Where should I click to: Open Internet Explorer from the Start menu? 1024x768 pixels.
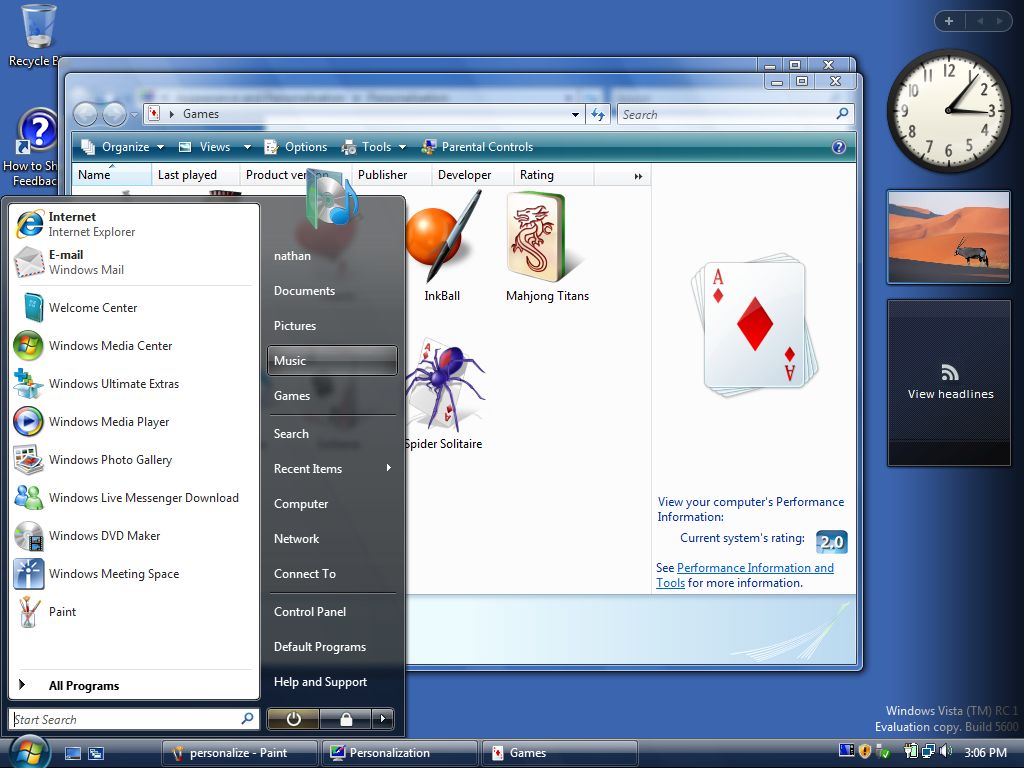[134, 224]
